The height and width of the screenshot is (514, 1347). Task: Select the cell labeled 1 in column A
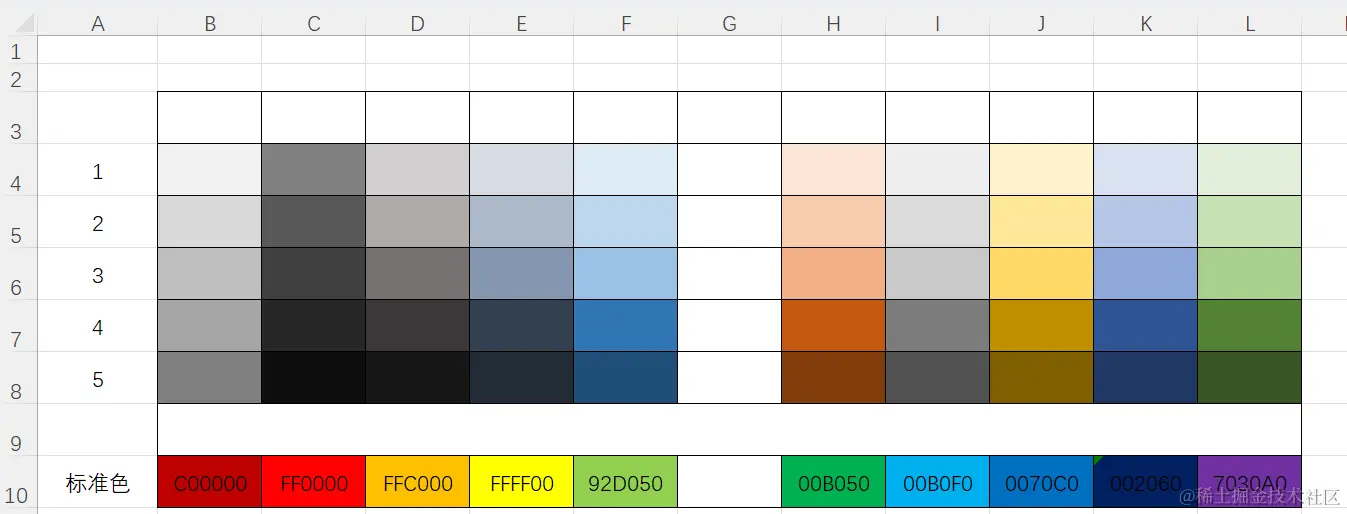coord(98,171)
